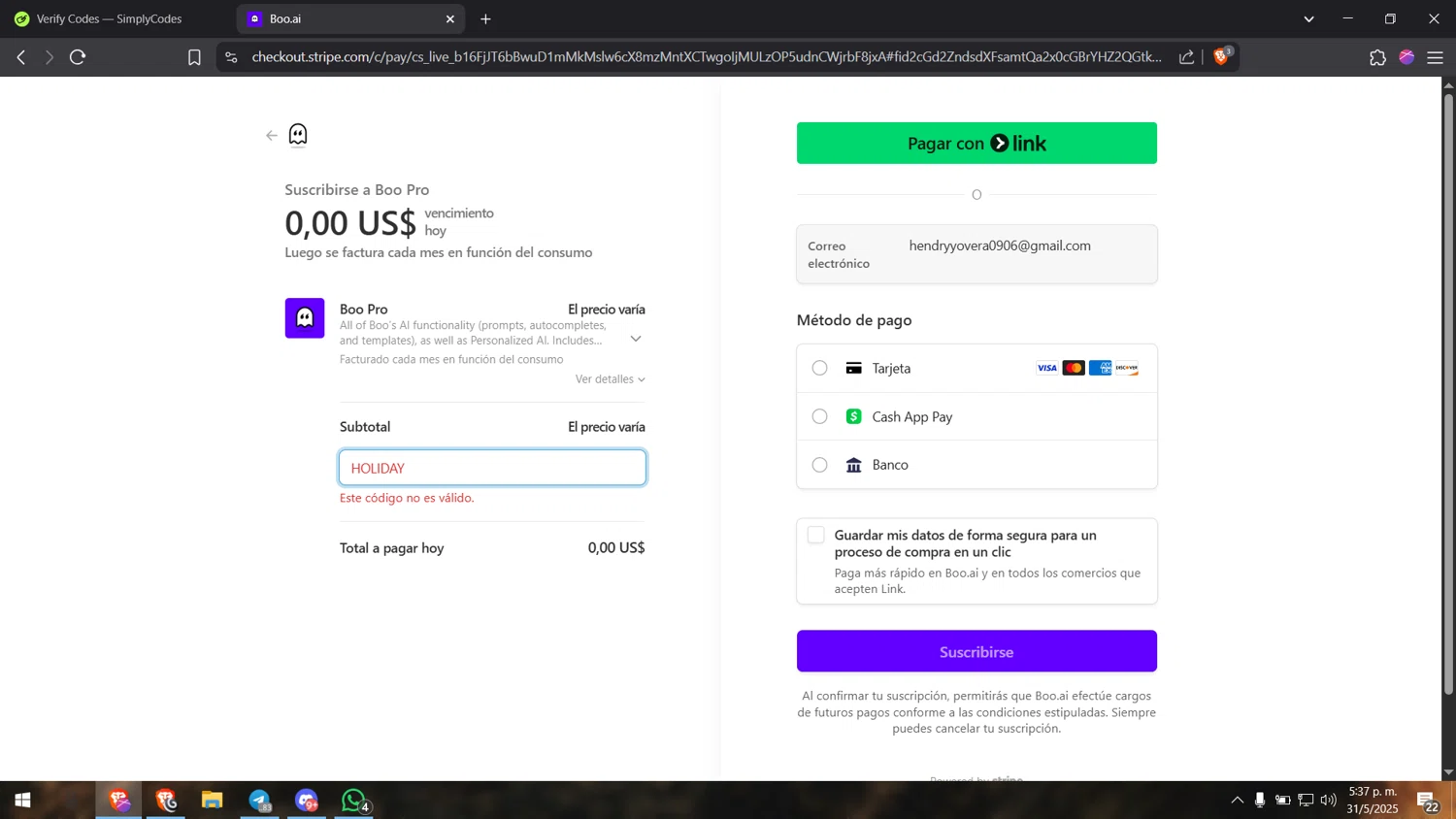1456x819 pixels.
Task: View site information icon in address bar
Action: 231,57
